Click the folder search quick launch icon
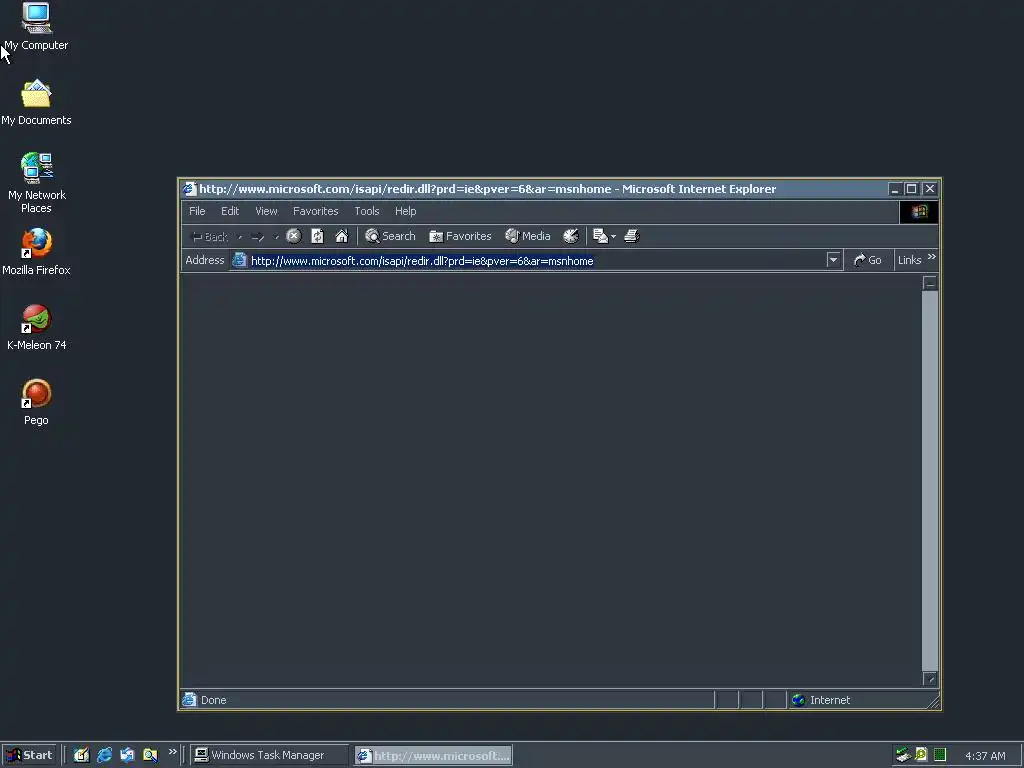This screenshot has width=1024, height=768. 150,755
